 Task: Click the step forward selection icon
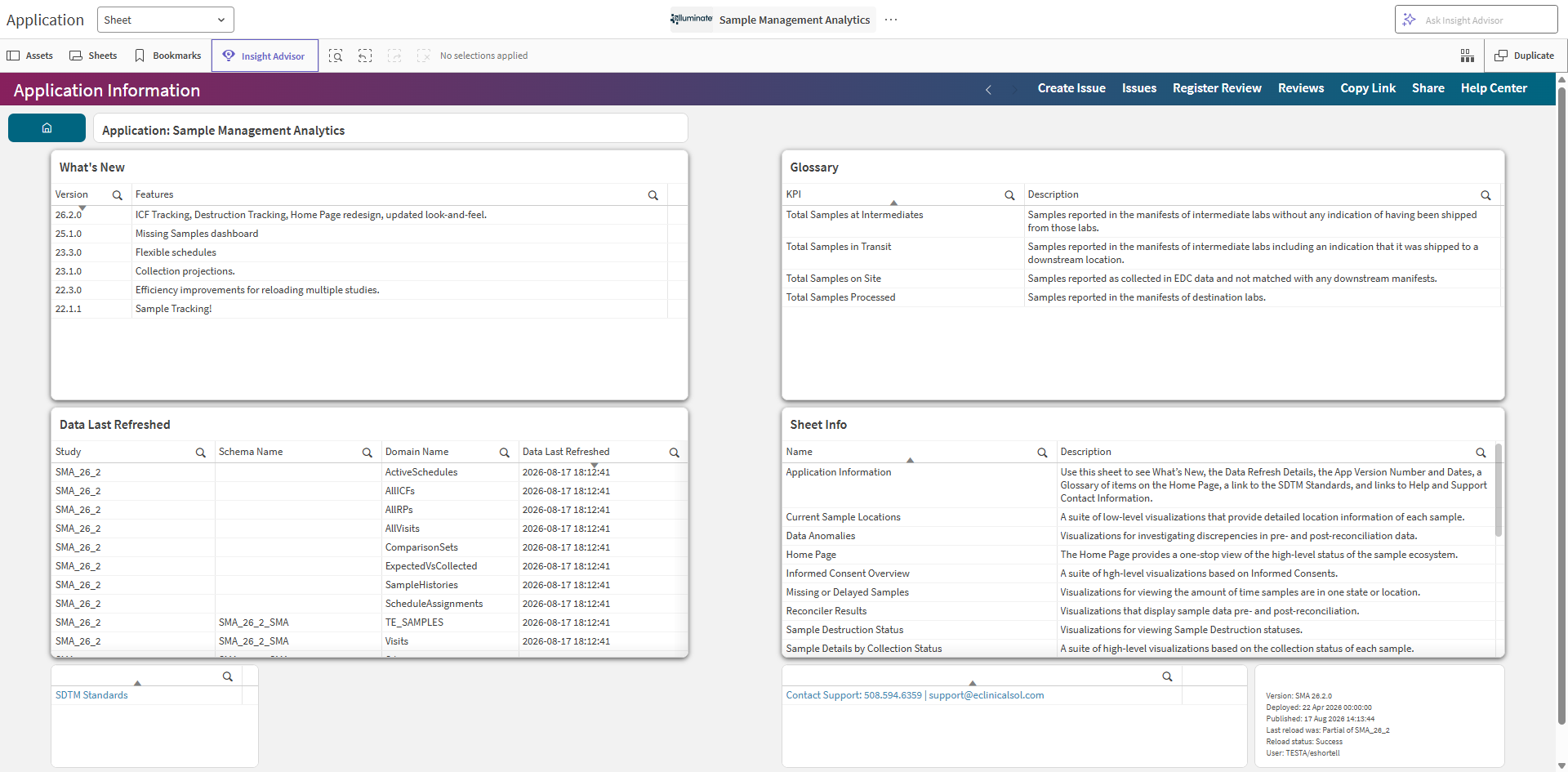(x=394, y=56)
